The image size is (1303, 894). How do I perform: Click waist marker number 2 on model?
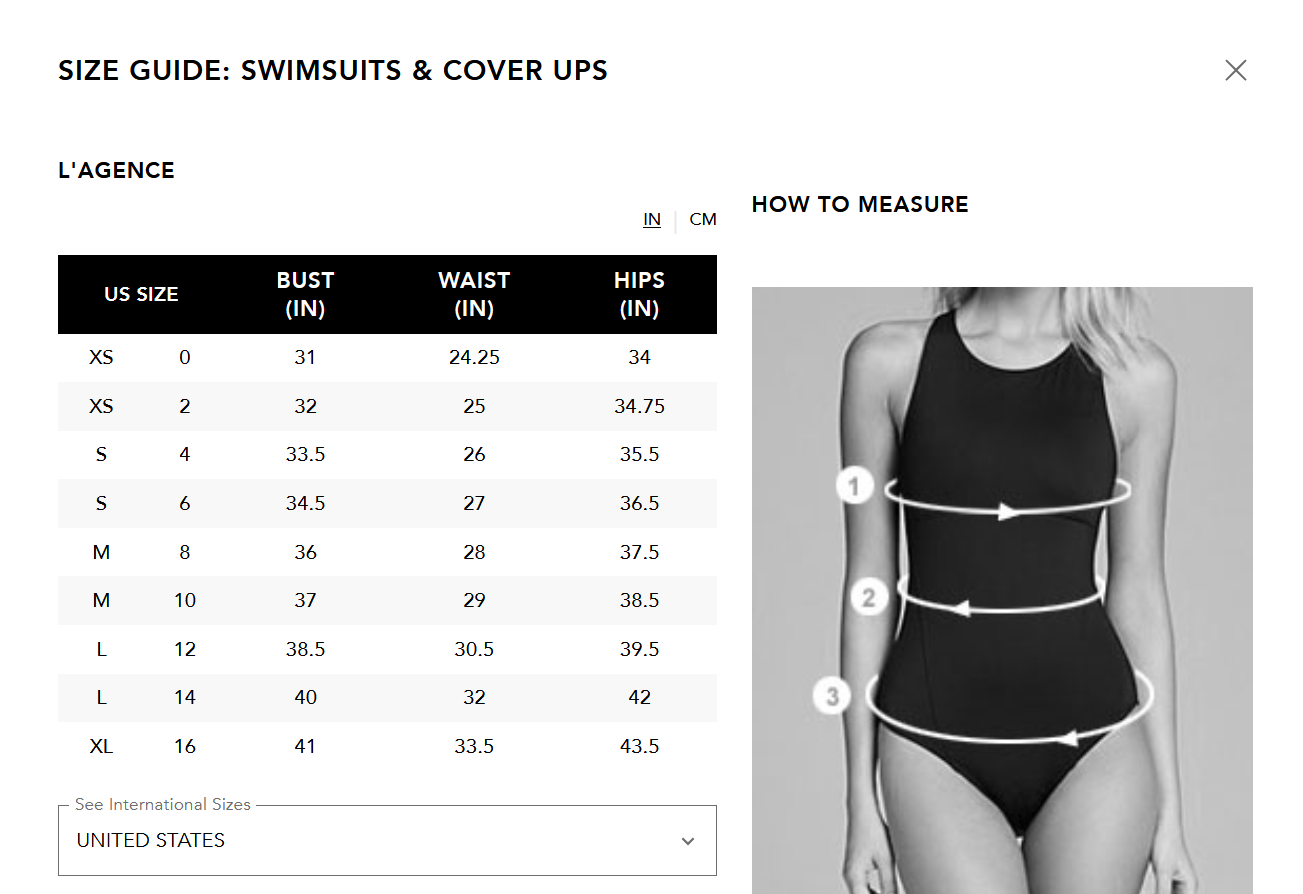(869, 598)
